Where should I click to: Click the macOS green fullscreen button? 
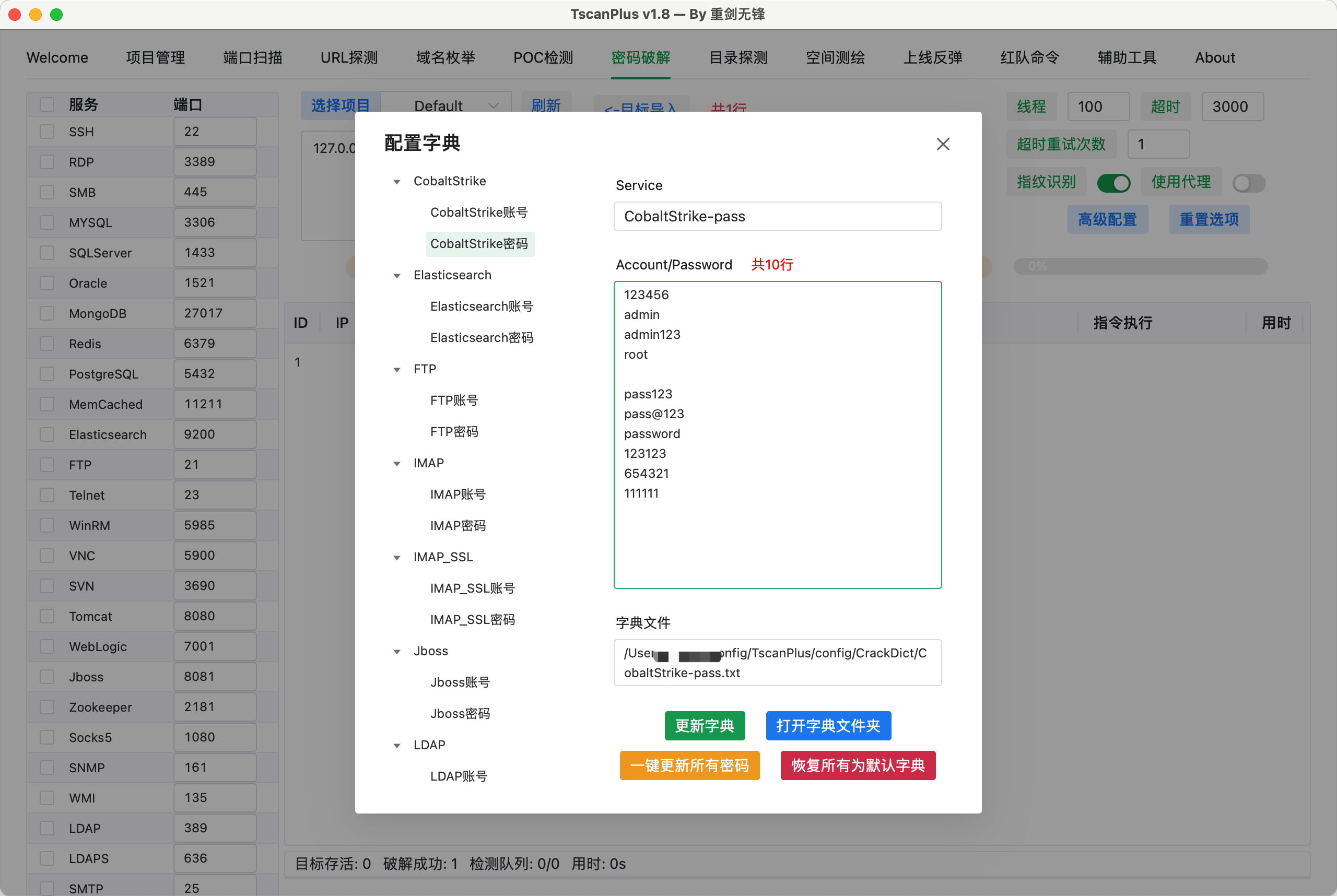click(x=56, y=14)
